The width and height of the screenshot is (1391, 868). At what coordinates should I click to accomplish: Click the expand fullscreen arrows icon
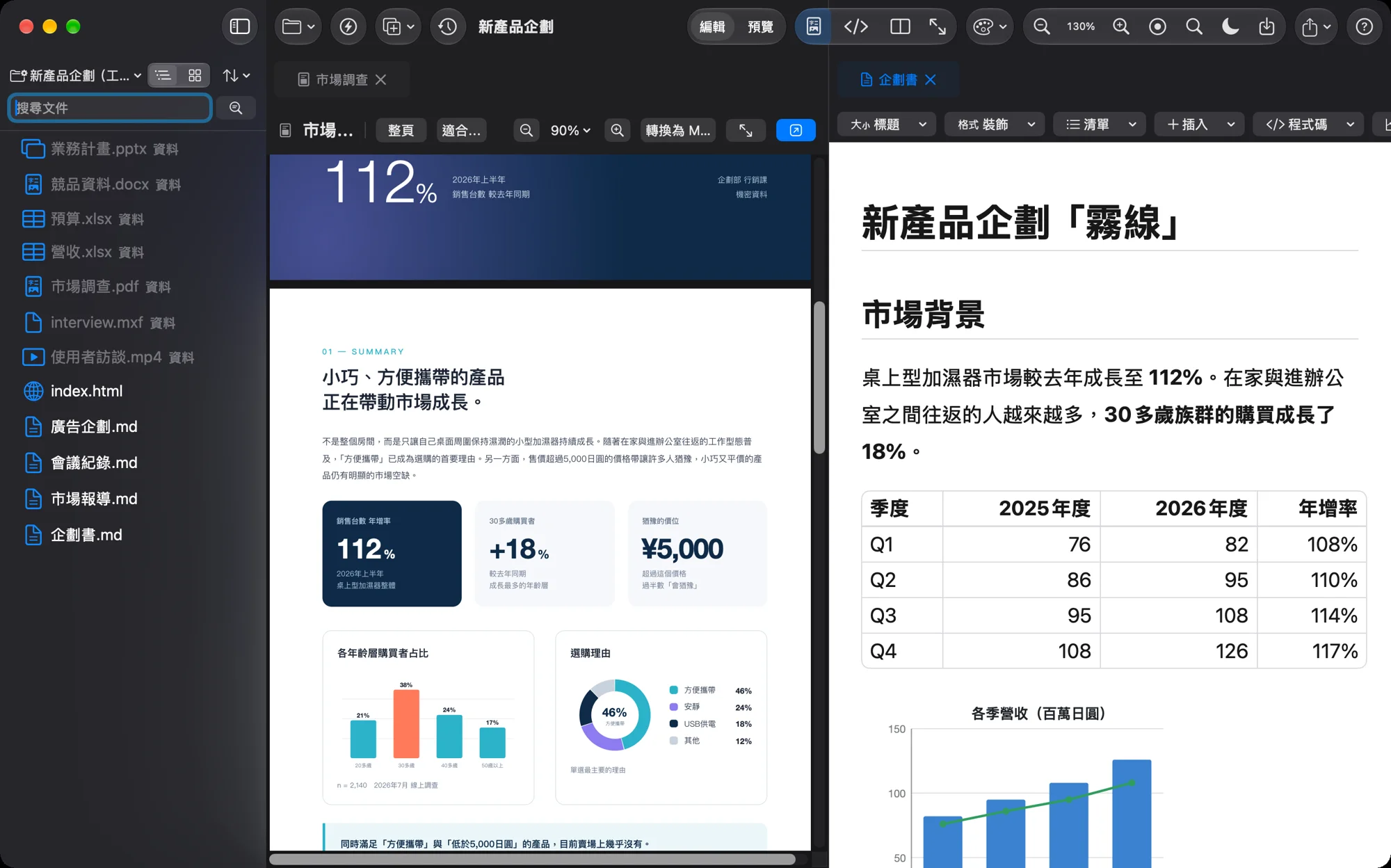click(938, 26)
